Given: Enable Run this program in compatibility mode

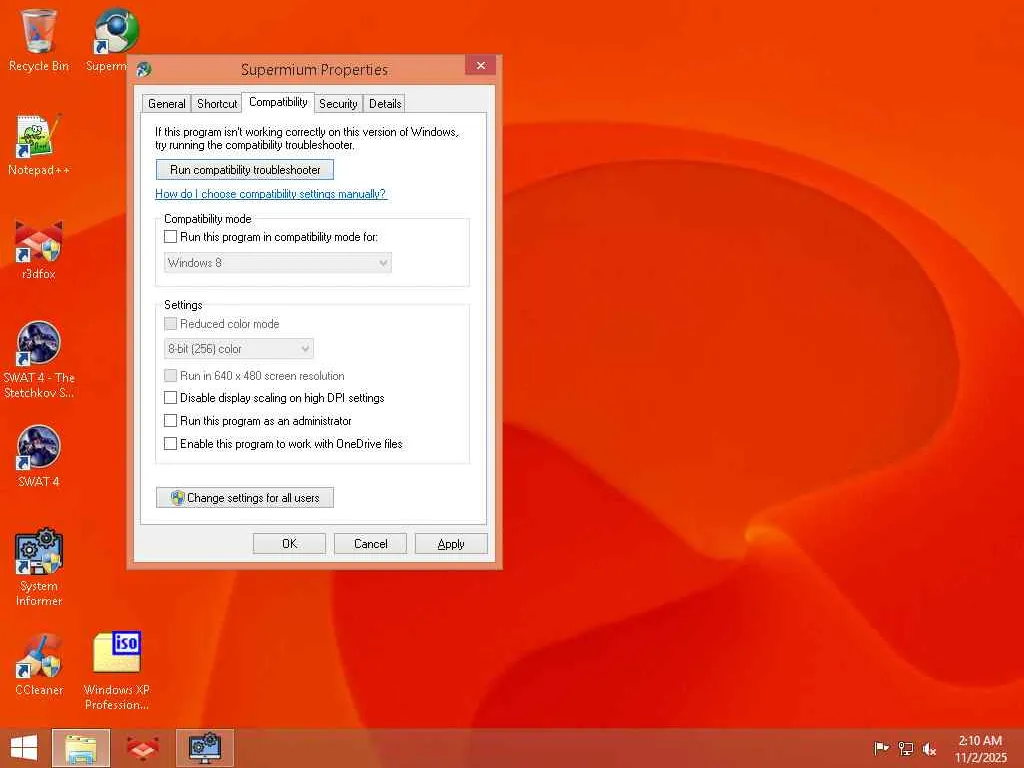Looking at the screenshot, I should (170, 236).
